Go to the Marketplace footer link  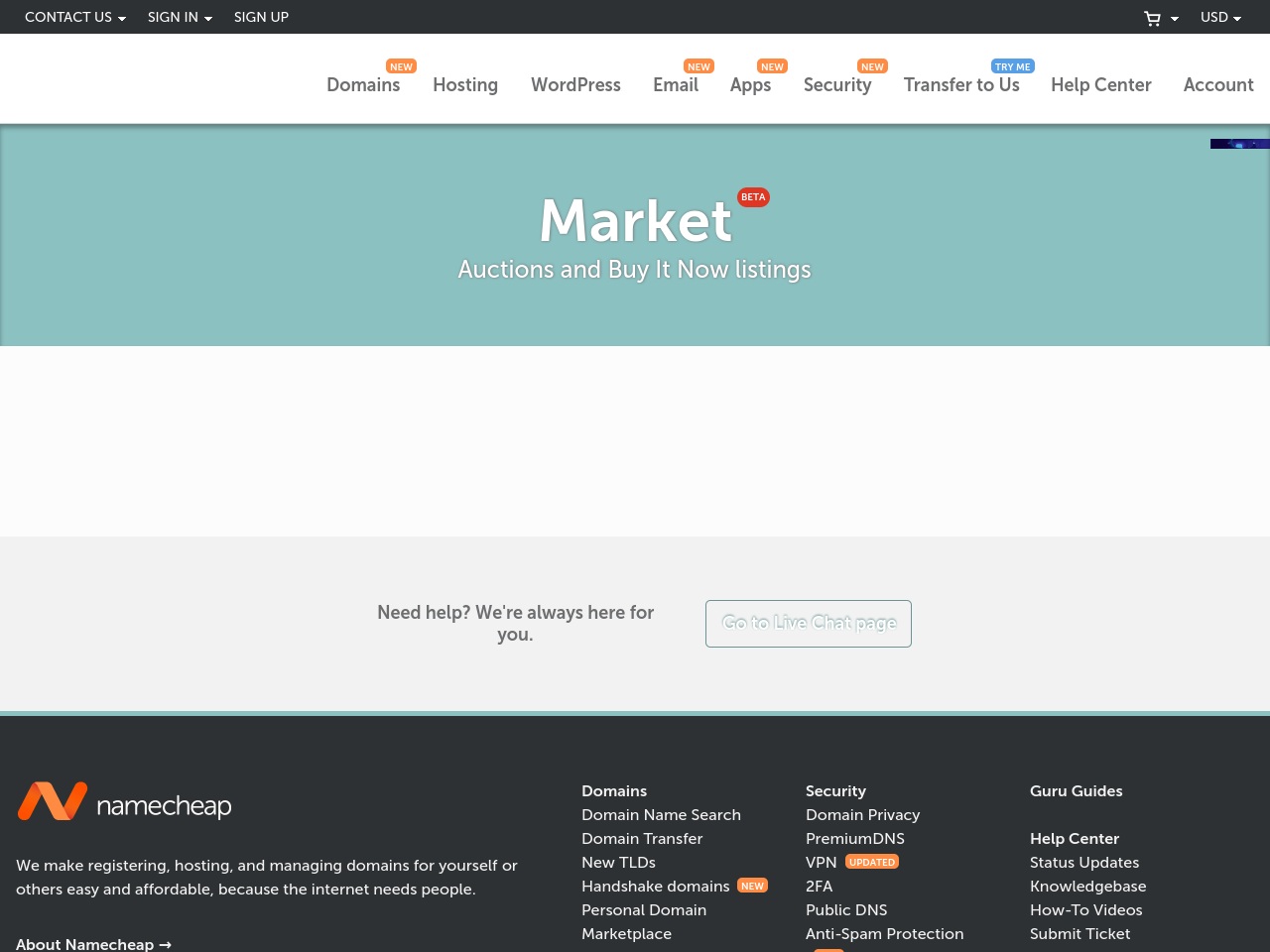click(626, 934)
